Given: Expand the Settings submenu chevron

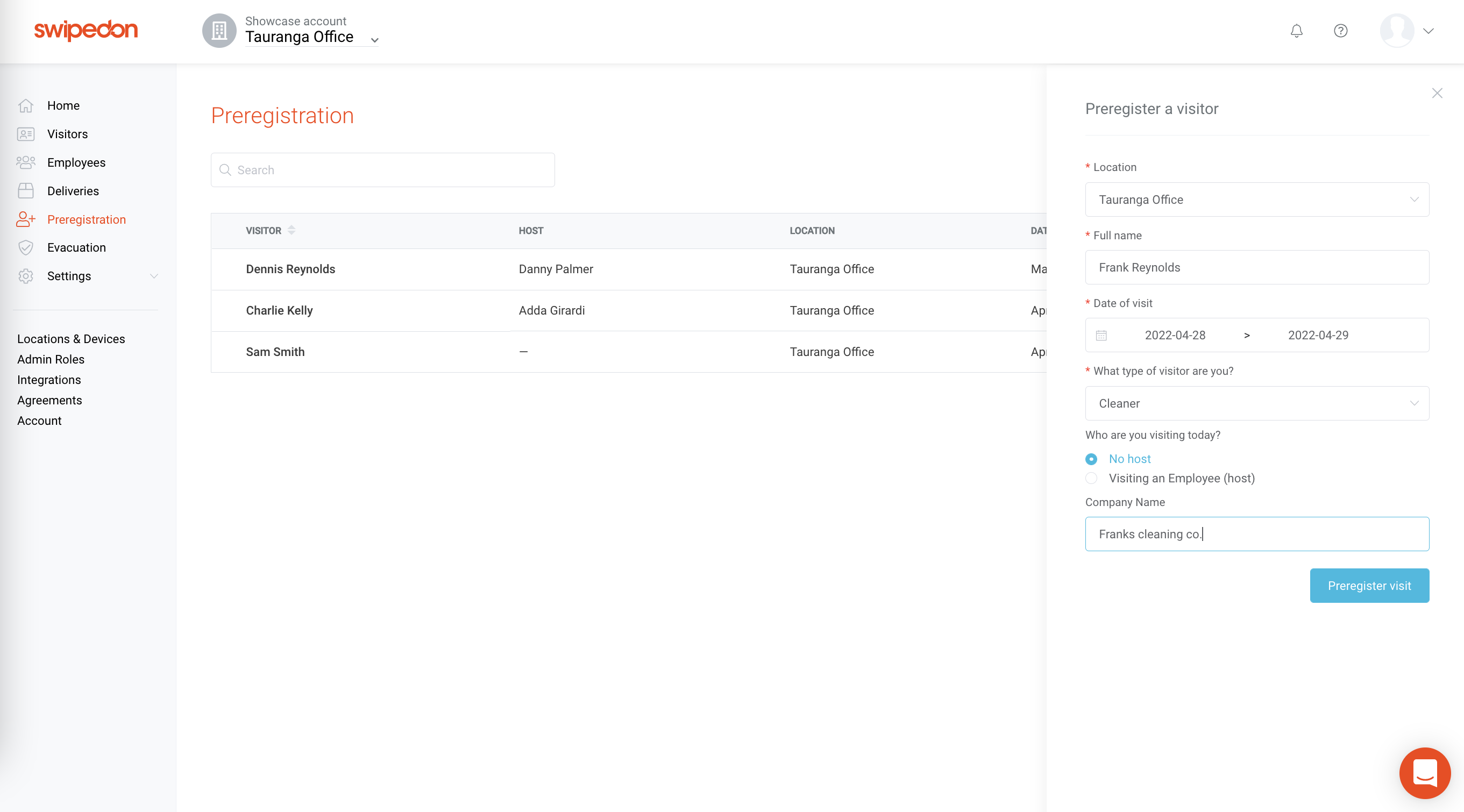Looking at the screenshot, I should [153, 276].
